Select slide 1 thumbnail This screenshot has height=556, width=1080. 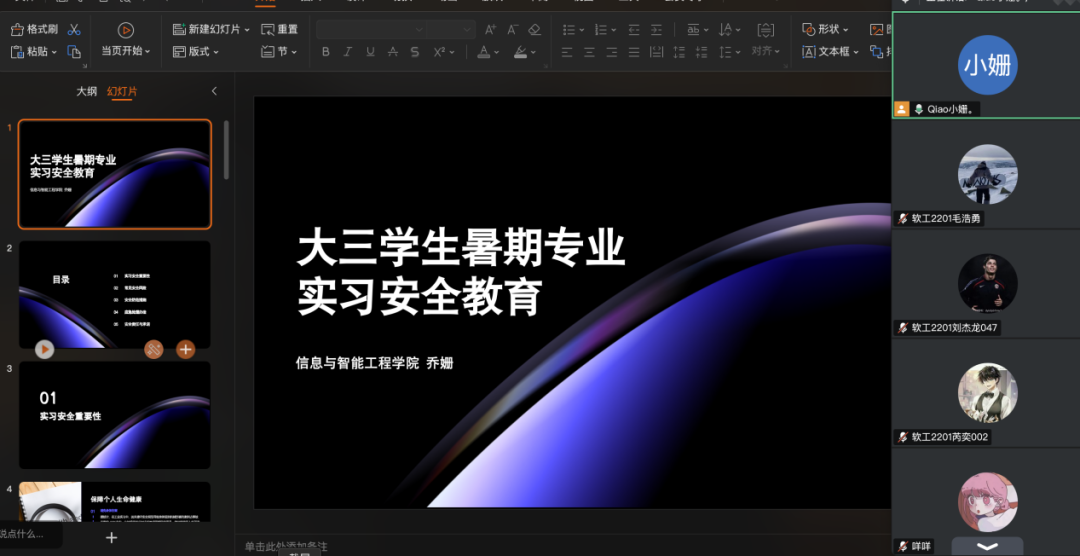click(x=115, y=174)
